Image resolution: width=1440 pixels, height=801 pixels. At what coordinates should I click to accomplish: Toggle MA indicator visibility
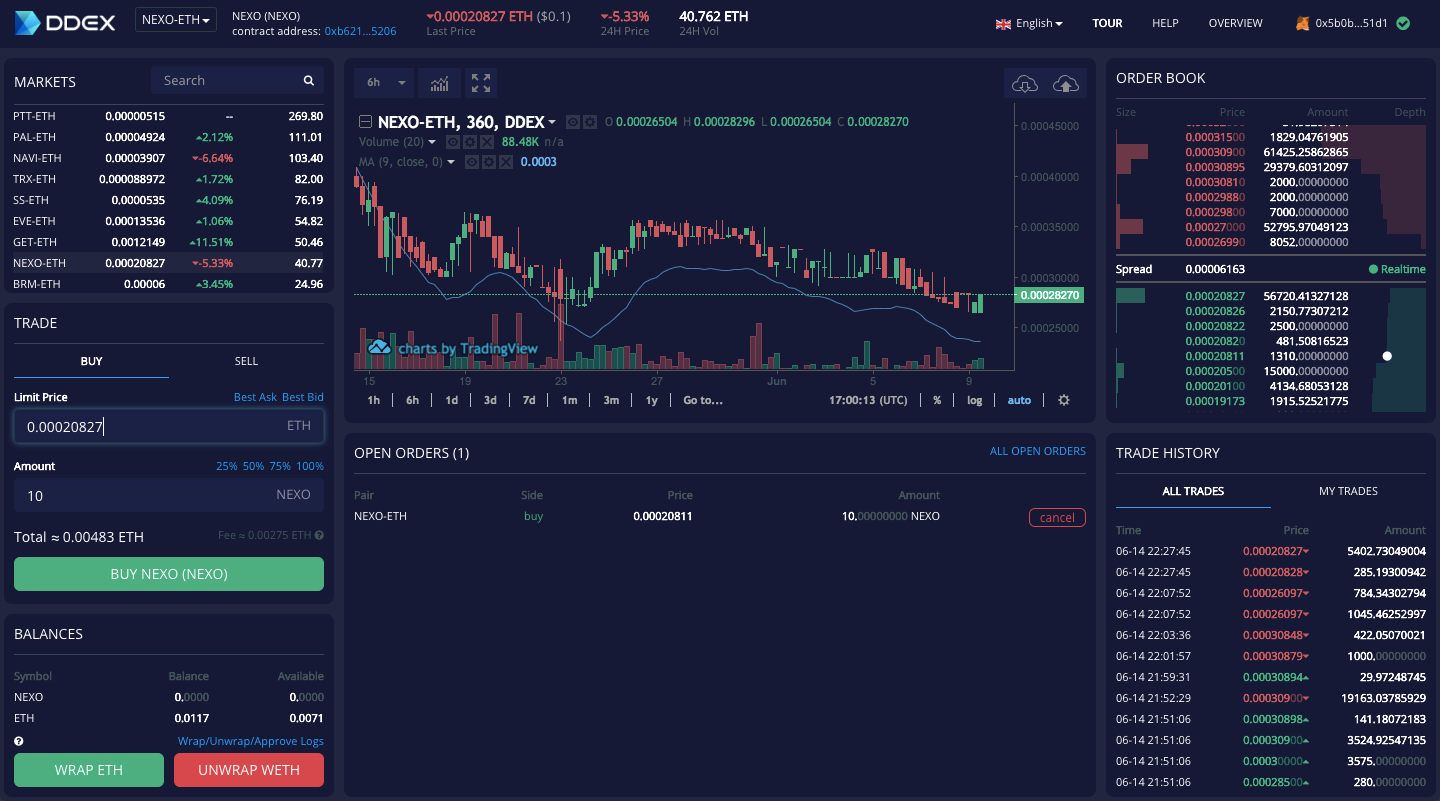(x=470, y=161)
